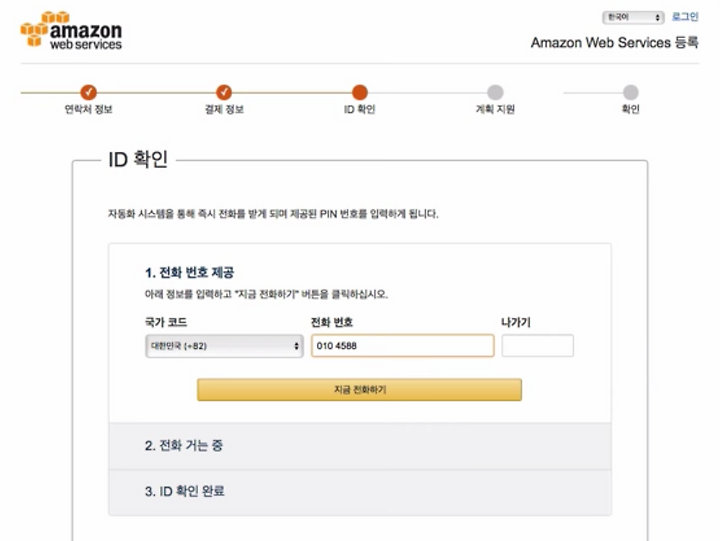Click the 나가기 extension input field
Viewport: 720px width, 541px height.
pyautogui.click(x=537, y=346)
